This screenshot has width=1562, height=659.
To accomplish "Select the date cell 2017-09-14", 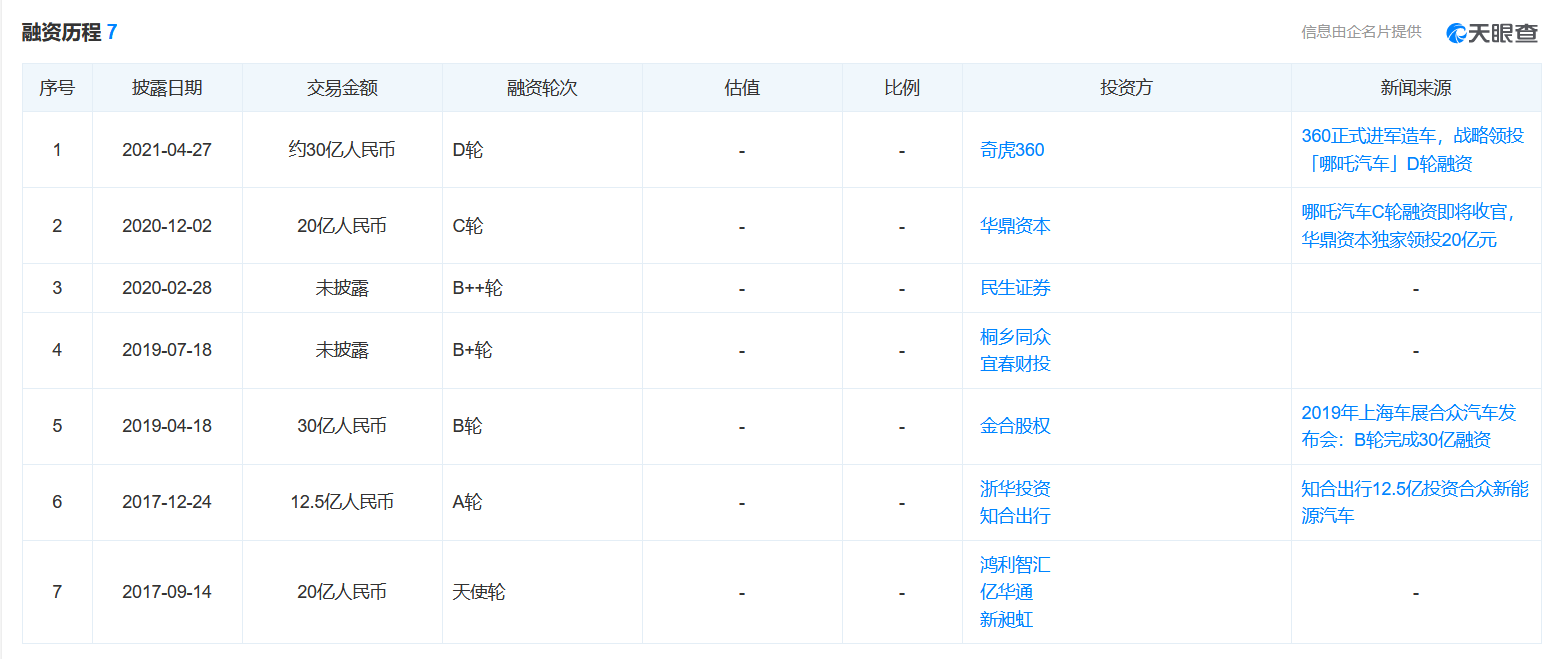I will [167, 592].
